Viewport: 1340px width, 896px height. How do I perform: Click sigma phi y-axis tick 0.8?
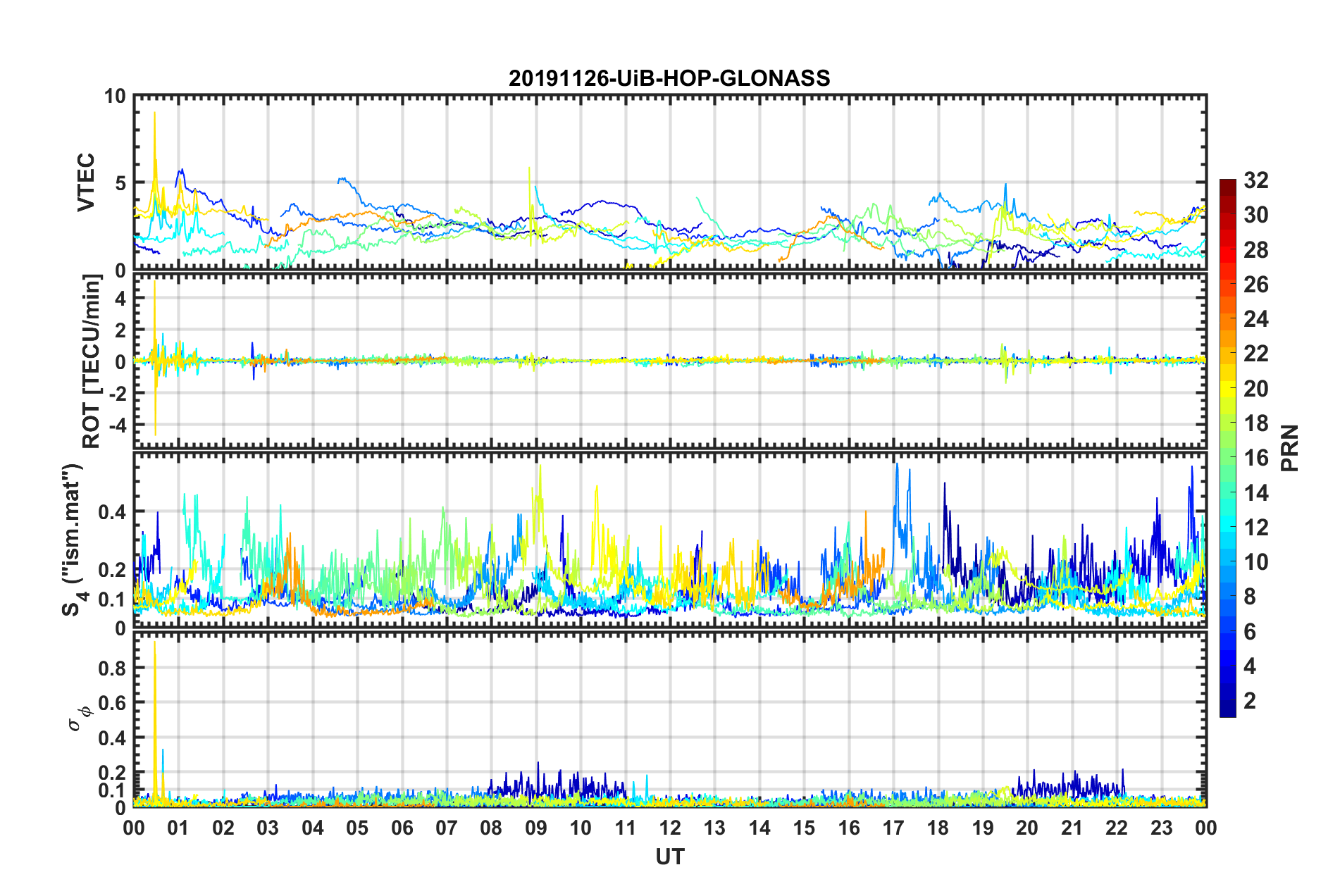(112, 668)
